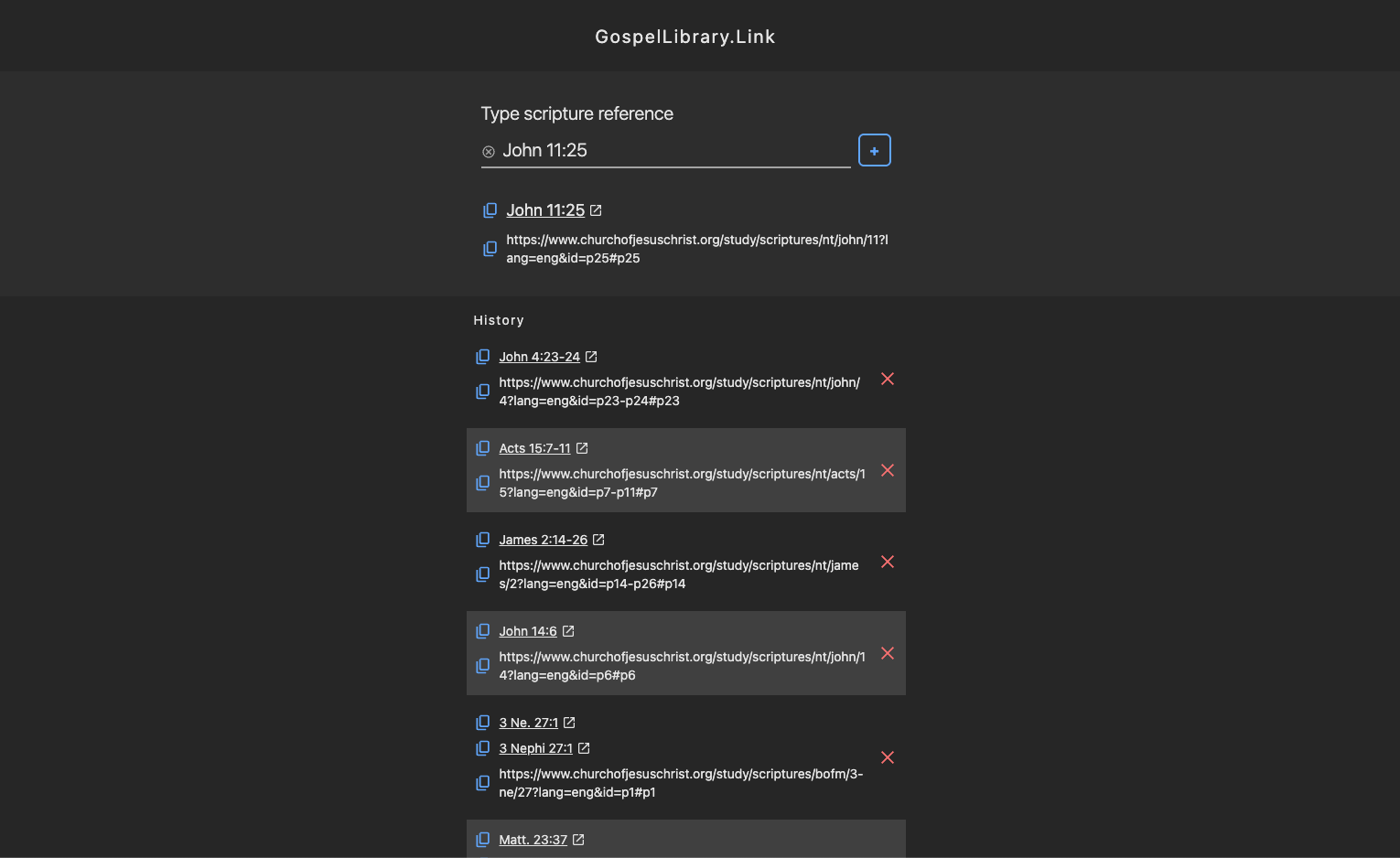1400x858 pixels.
Task: Delete James 2:14-26 from history
Action: point(887,562)
